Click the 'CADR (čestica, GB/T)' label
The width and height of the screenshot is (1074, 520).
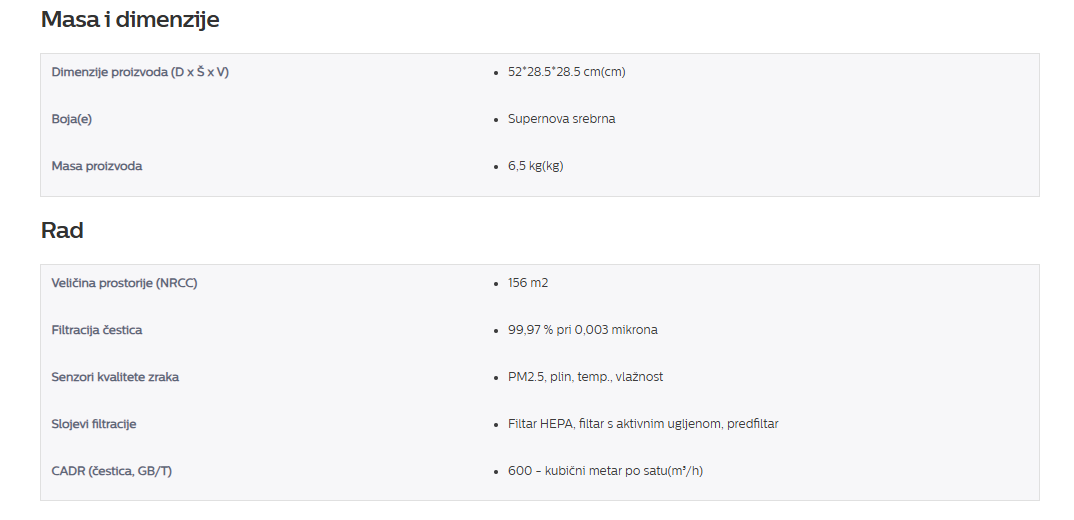tap(112, 471)
